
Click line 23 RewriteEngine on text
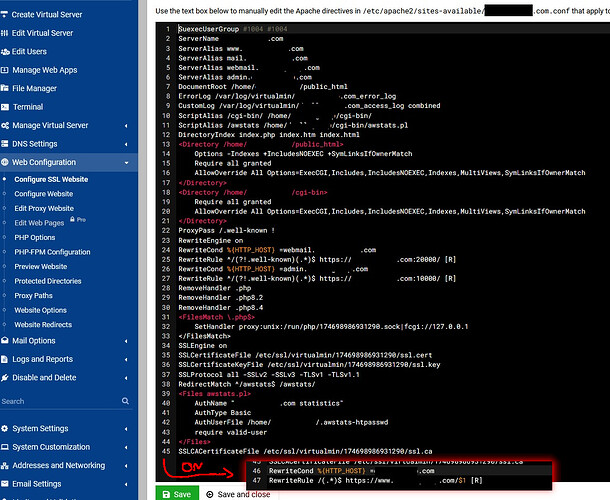pyautogui.click(x=210, y=240)
